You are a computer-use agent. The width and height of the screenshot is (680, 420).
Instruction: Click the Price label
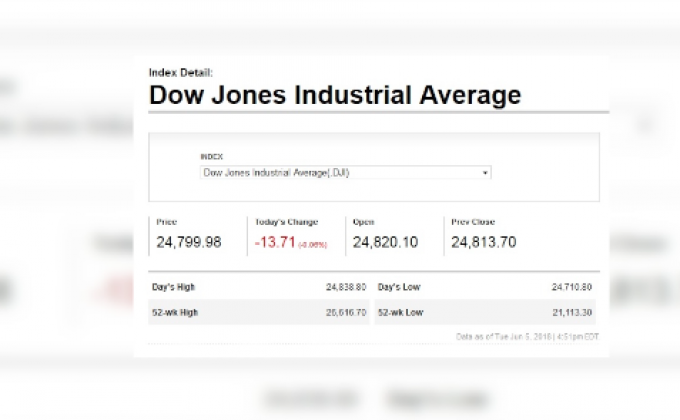166,221
